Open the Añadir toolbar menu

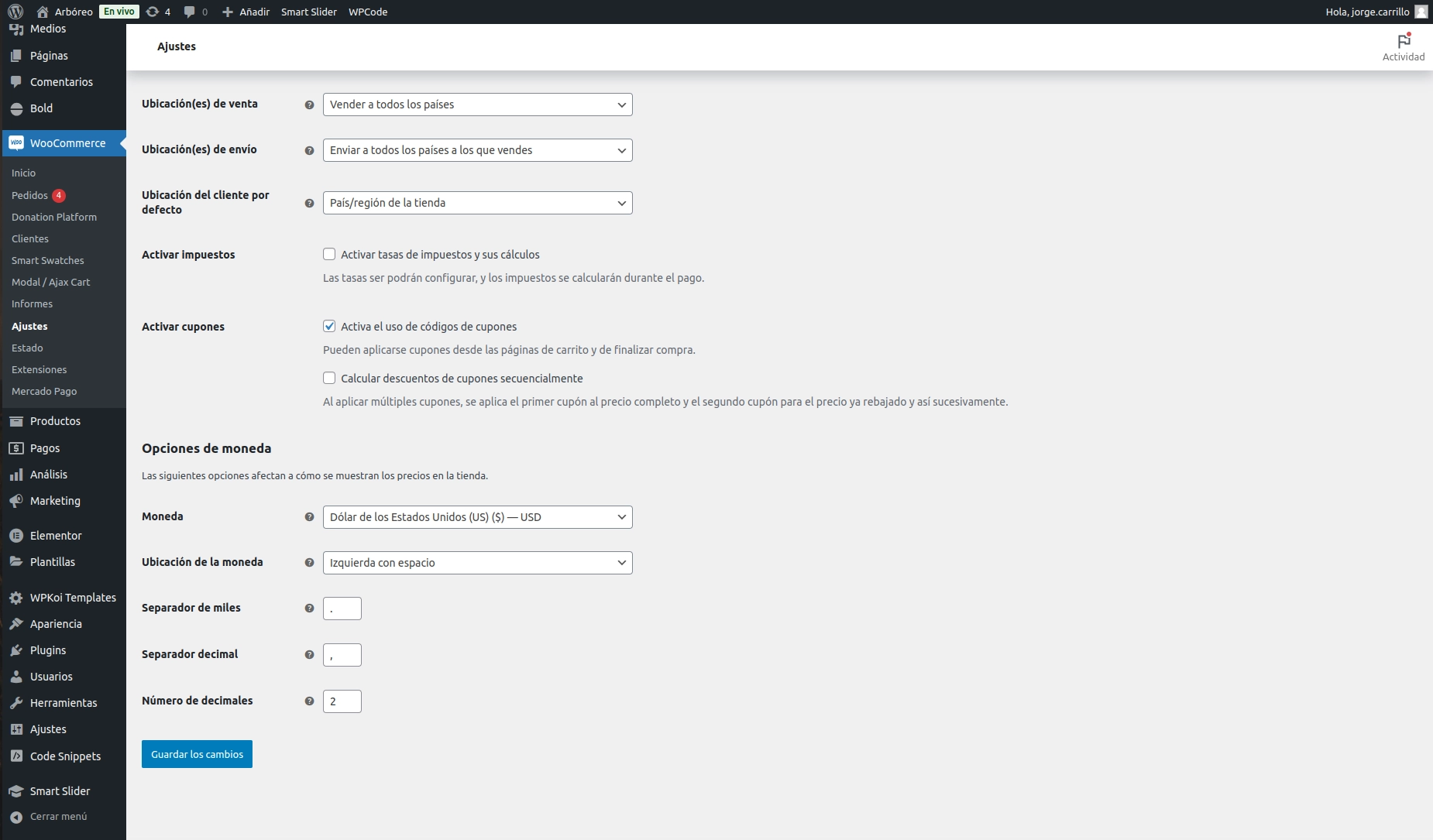pos(246,12)
